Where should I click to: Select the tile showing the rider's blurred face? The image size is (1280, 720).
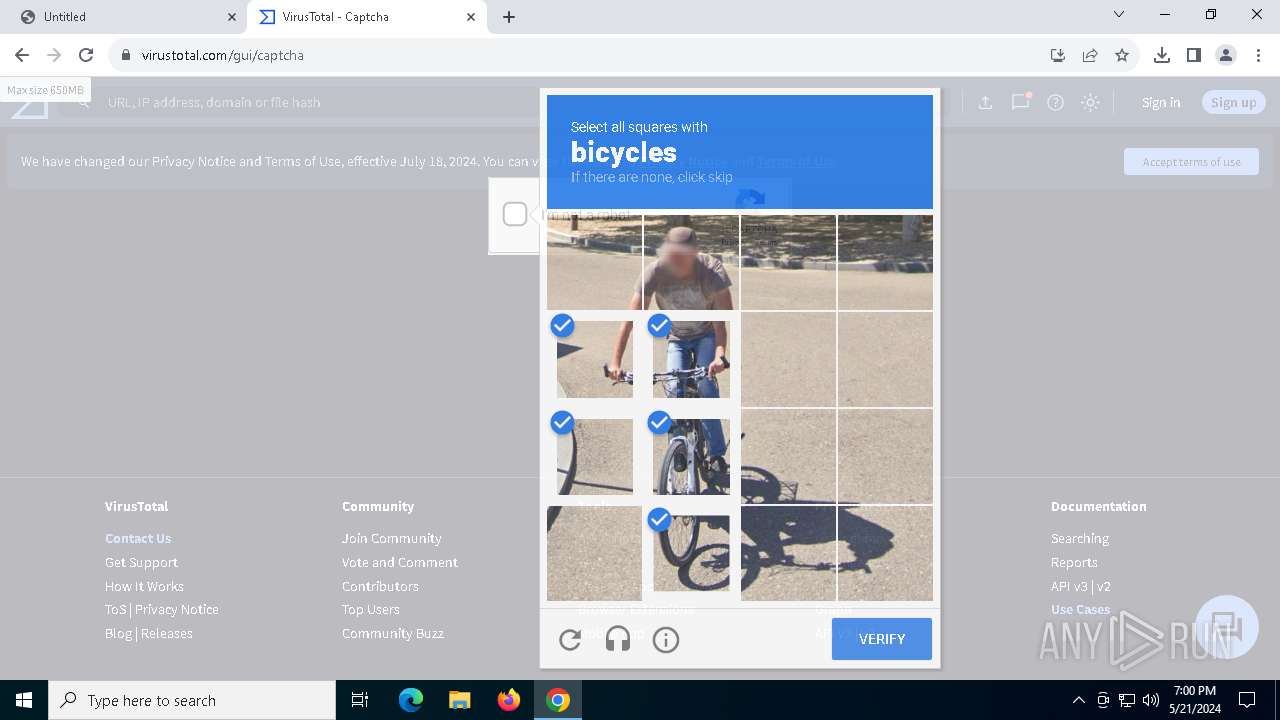coord(691,262)
